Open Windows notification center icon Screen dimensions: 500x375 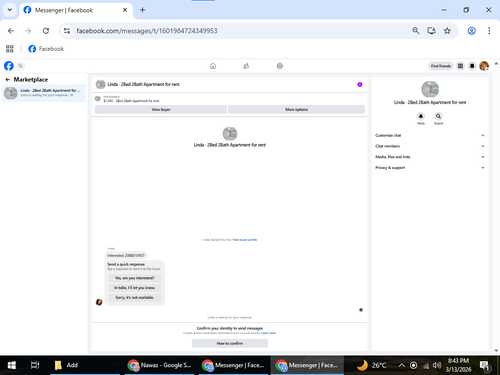tap(484, 366)
